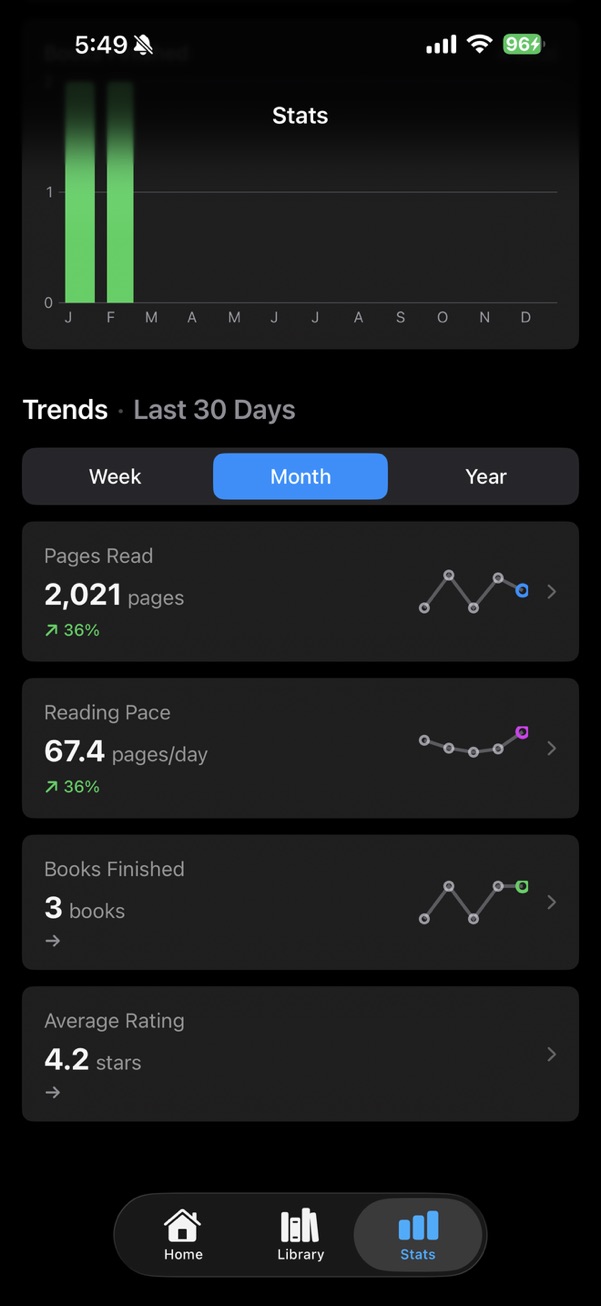Tap the battery indicator in the status bar
The image size is (601, 1306).
tap(522, 44)
